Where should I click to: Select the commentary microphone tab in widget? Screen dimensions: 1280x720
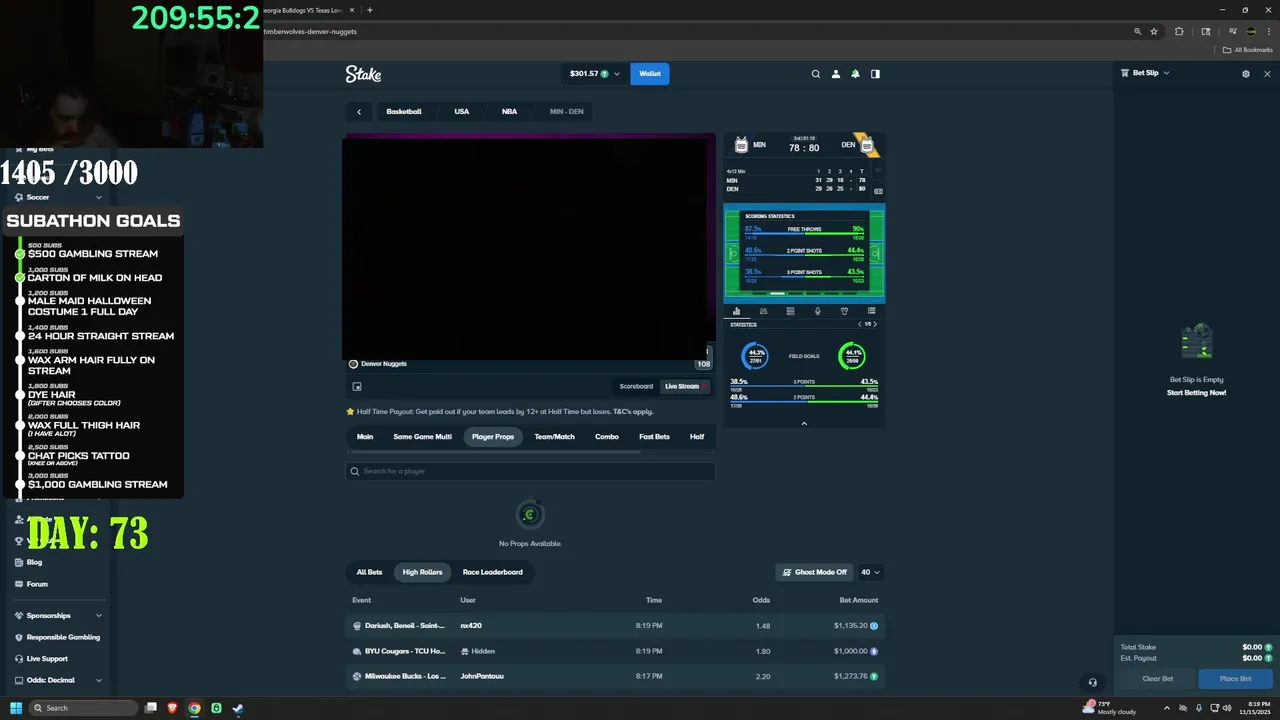[817, 311]
